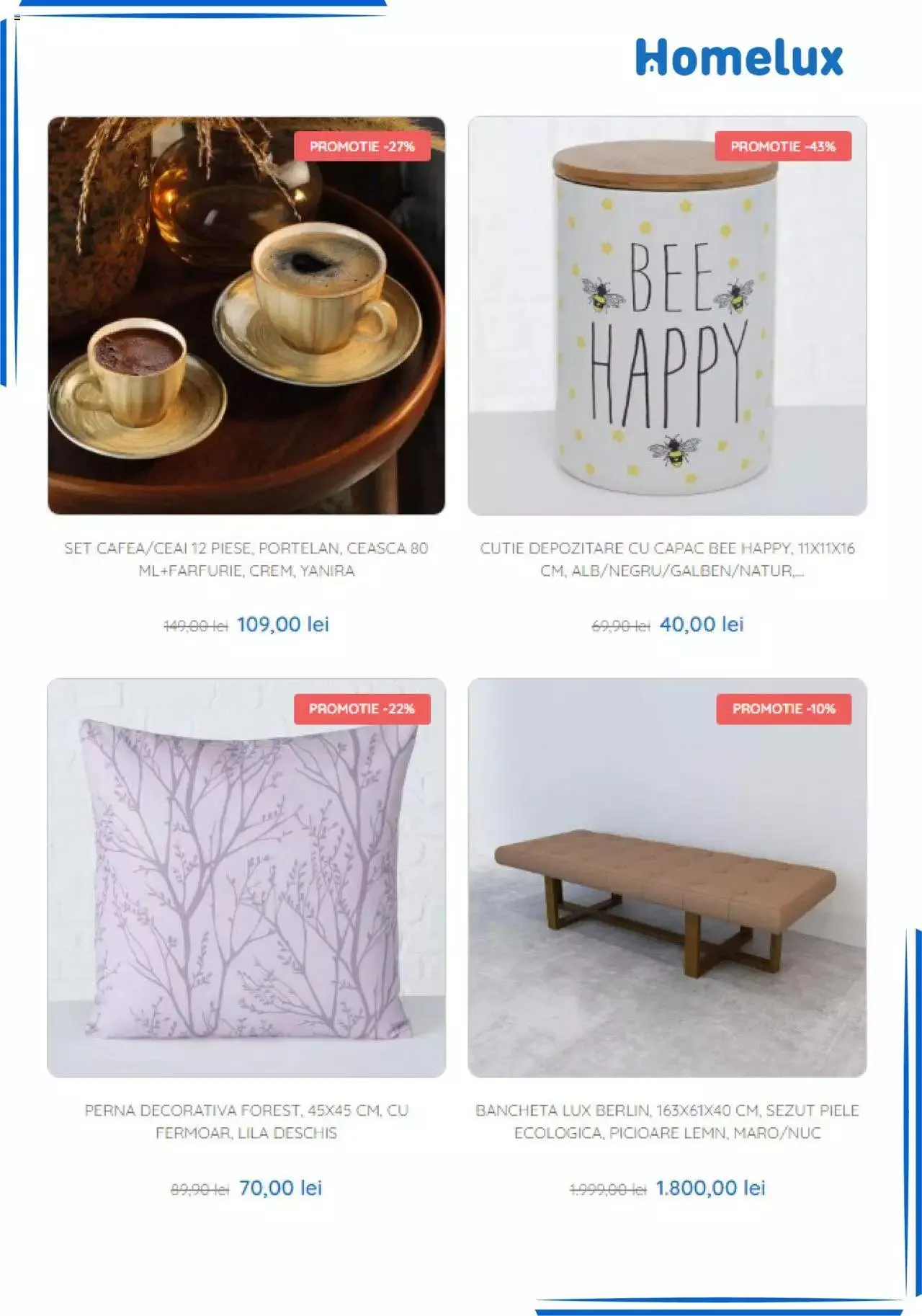This screenshot has height=1316, width=922.
Task: Open the Bancheta Lux Berlin title
Action: point(667,1121)
